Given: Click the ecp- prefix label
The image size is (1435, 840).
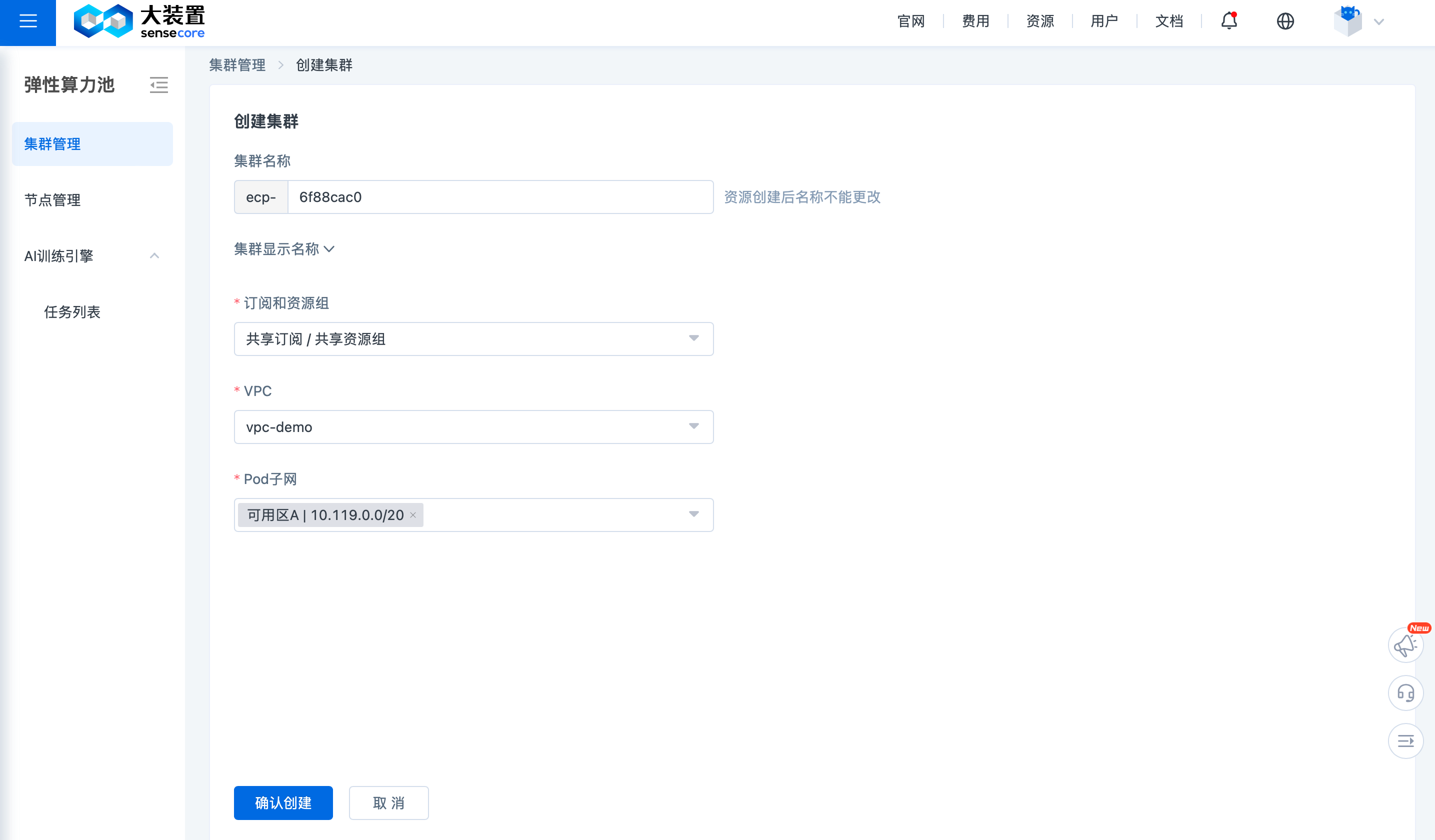Looking at the screenshot, I should coord(261,197).
